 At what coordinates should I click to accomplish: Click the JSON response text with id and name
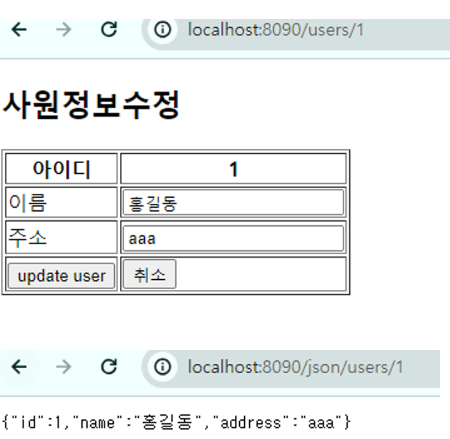click(x=176, y=422)
